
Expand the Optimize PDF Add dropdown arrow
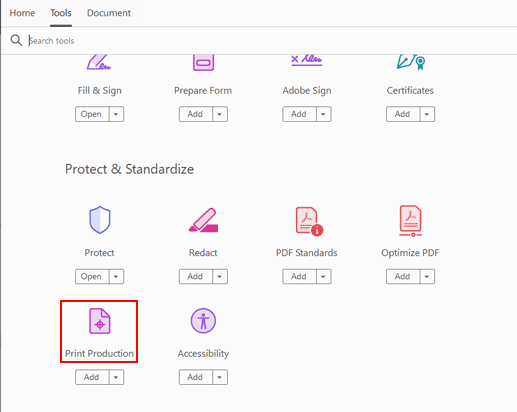point(427,276)
